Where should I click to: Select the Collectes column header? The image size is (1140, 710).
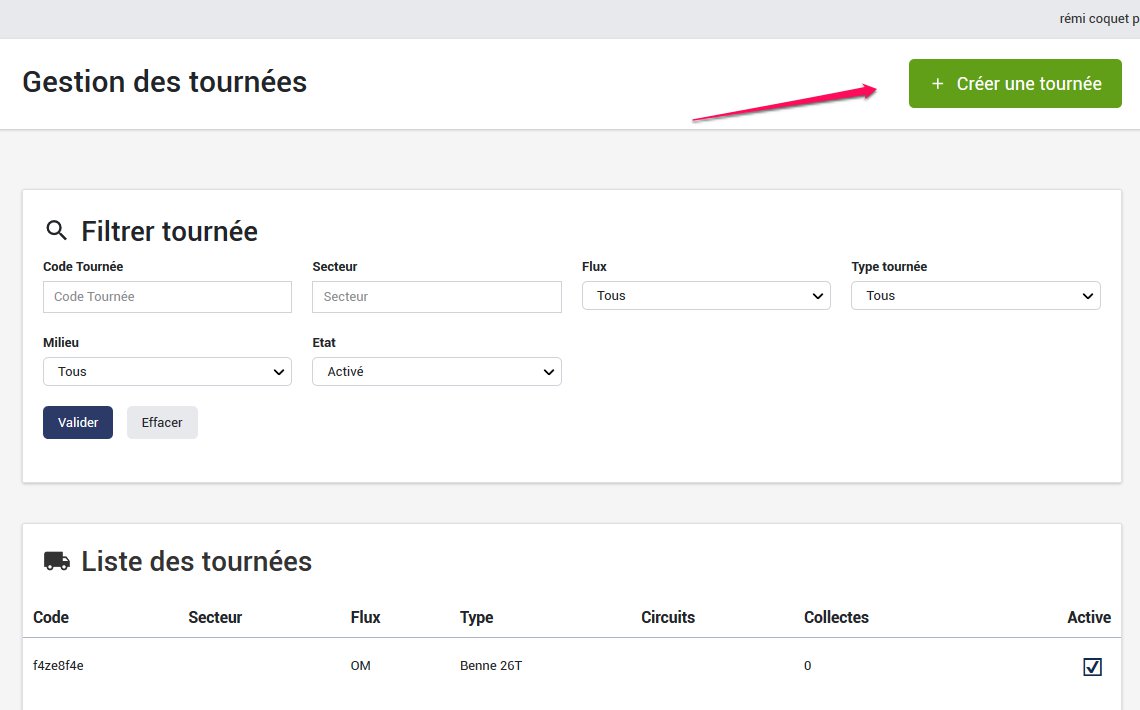coord(836,617)
